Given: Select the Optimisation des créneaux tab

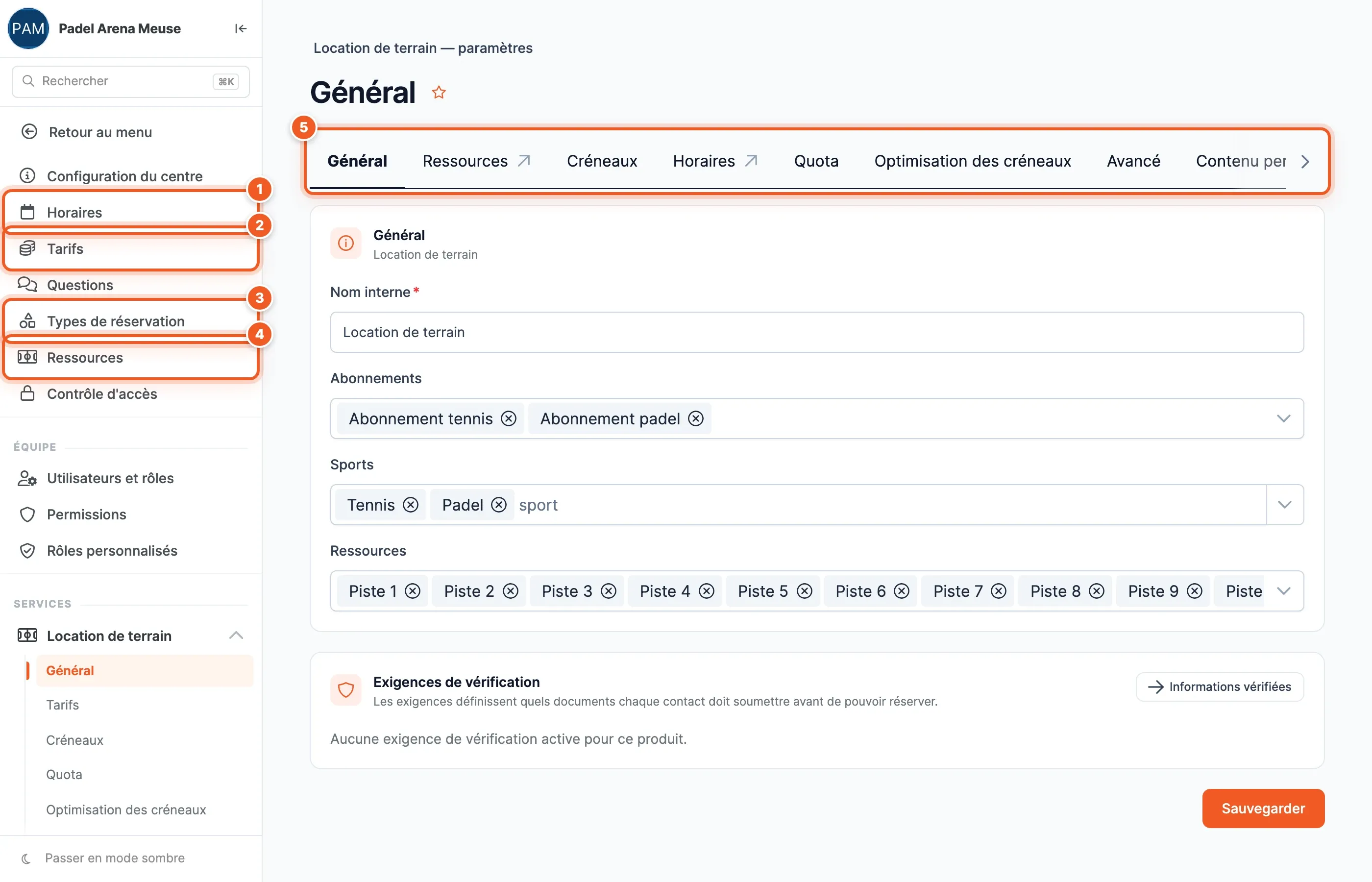Looking at the screenshot, I should [x=972, y=161].
